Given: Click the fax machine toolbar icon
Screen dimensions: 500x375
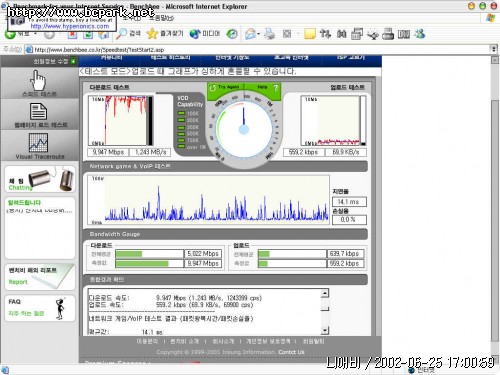Looking at the screenshot, I should tap(388, 34).
